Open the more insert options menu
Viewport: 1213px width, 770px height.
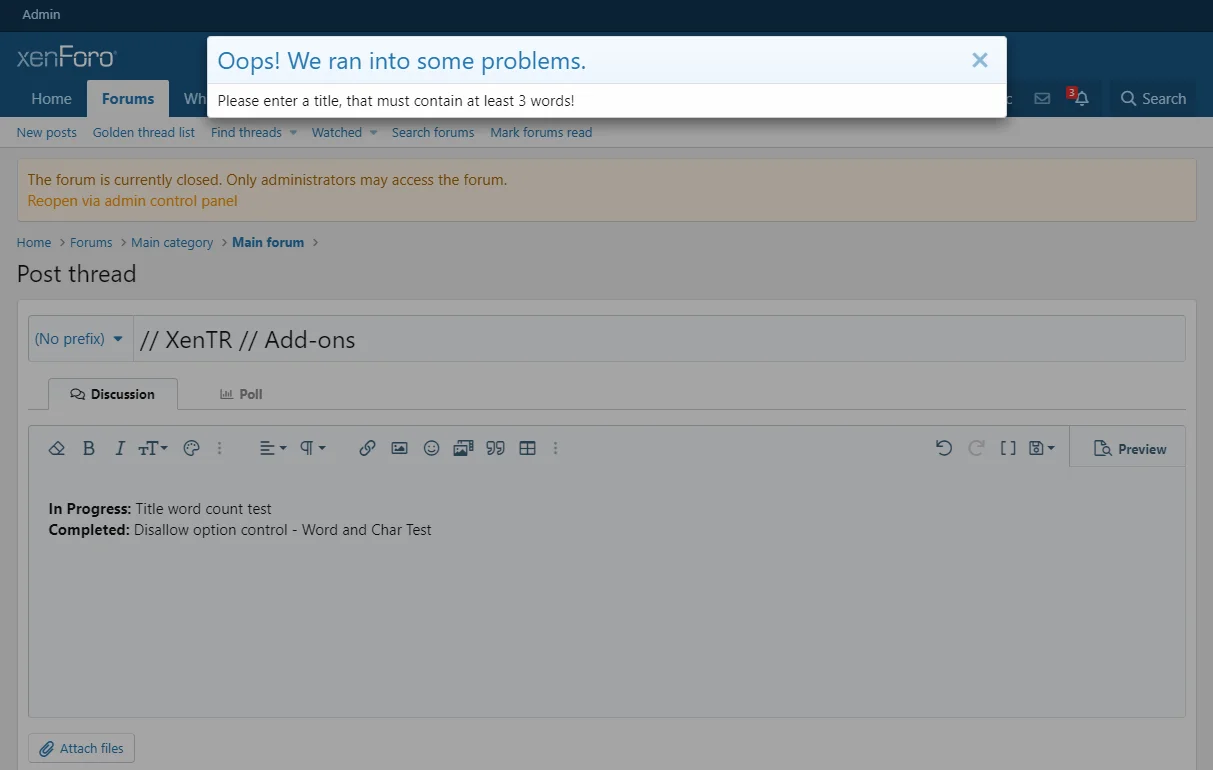coord(556,448)
